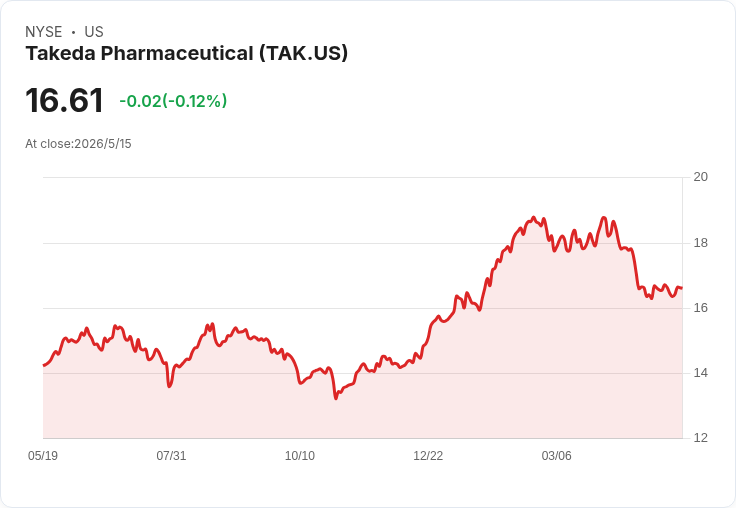The width and height of the screenshot is (736, 508).
Task: Click the -0.02(-0.12%) price change
Action: click(x=173, y=101)
